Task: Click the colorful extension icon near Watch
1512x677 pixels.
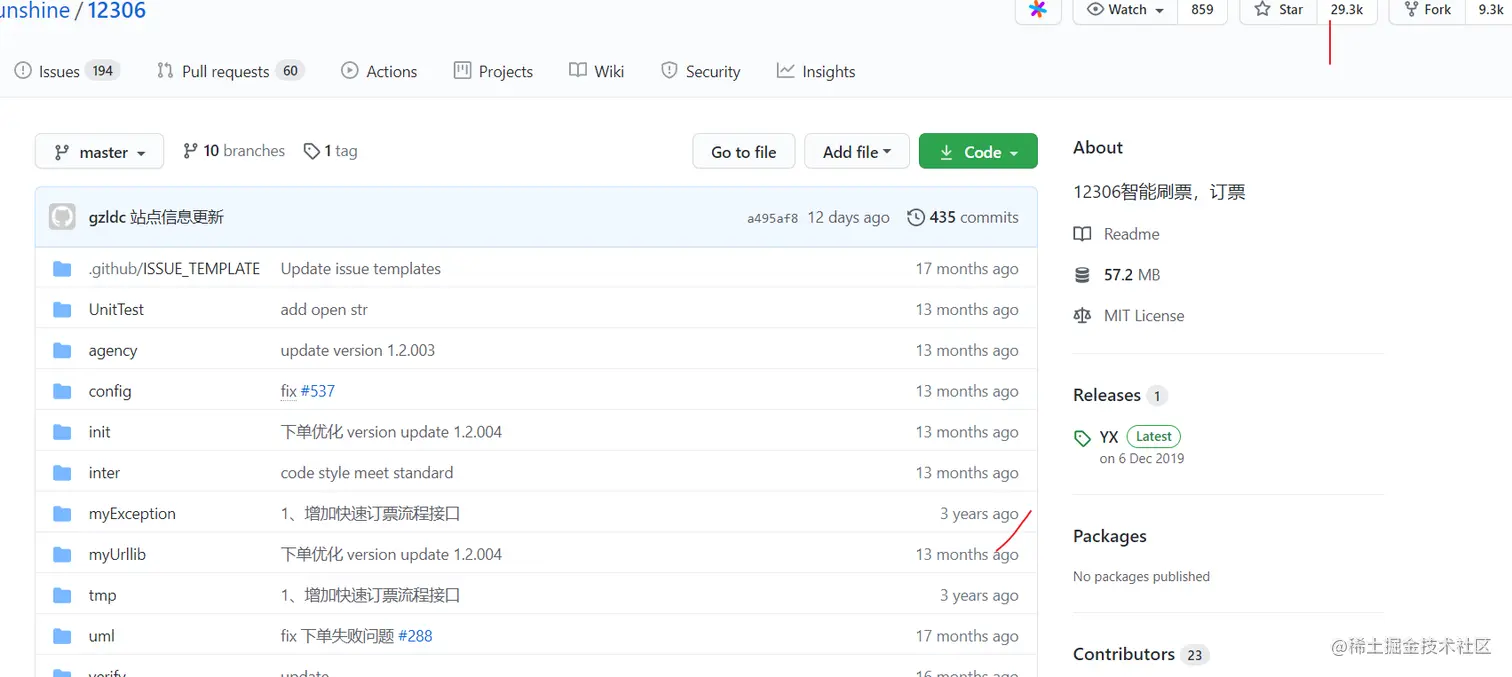Action: (1038, 9)
